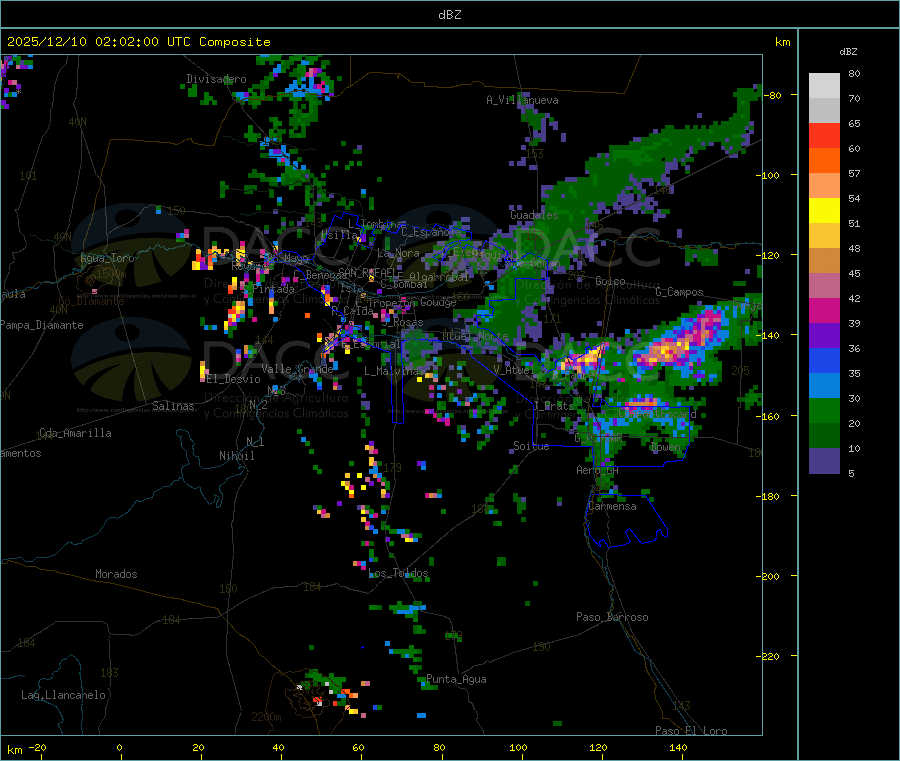The image size is (900, 761).
Task: Click the x-axis tick label '60'
Action: point(358,747)
